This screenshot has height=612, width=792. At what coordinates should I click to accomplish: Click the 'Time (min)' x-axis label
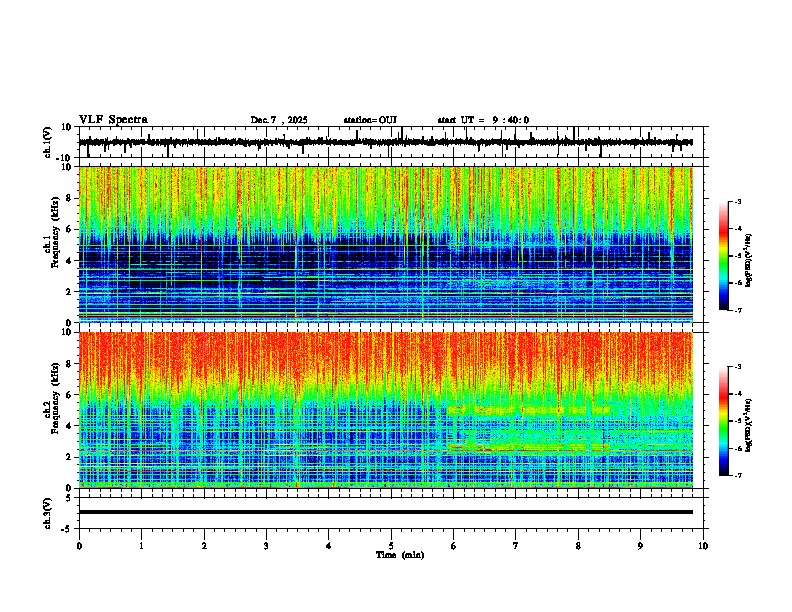[400, 555]
